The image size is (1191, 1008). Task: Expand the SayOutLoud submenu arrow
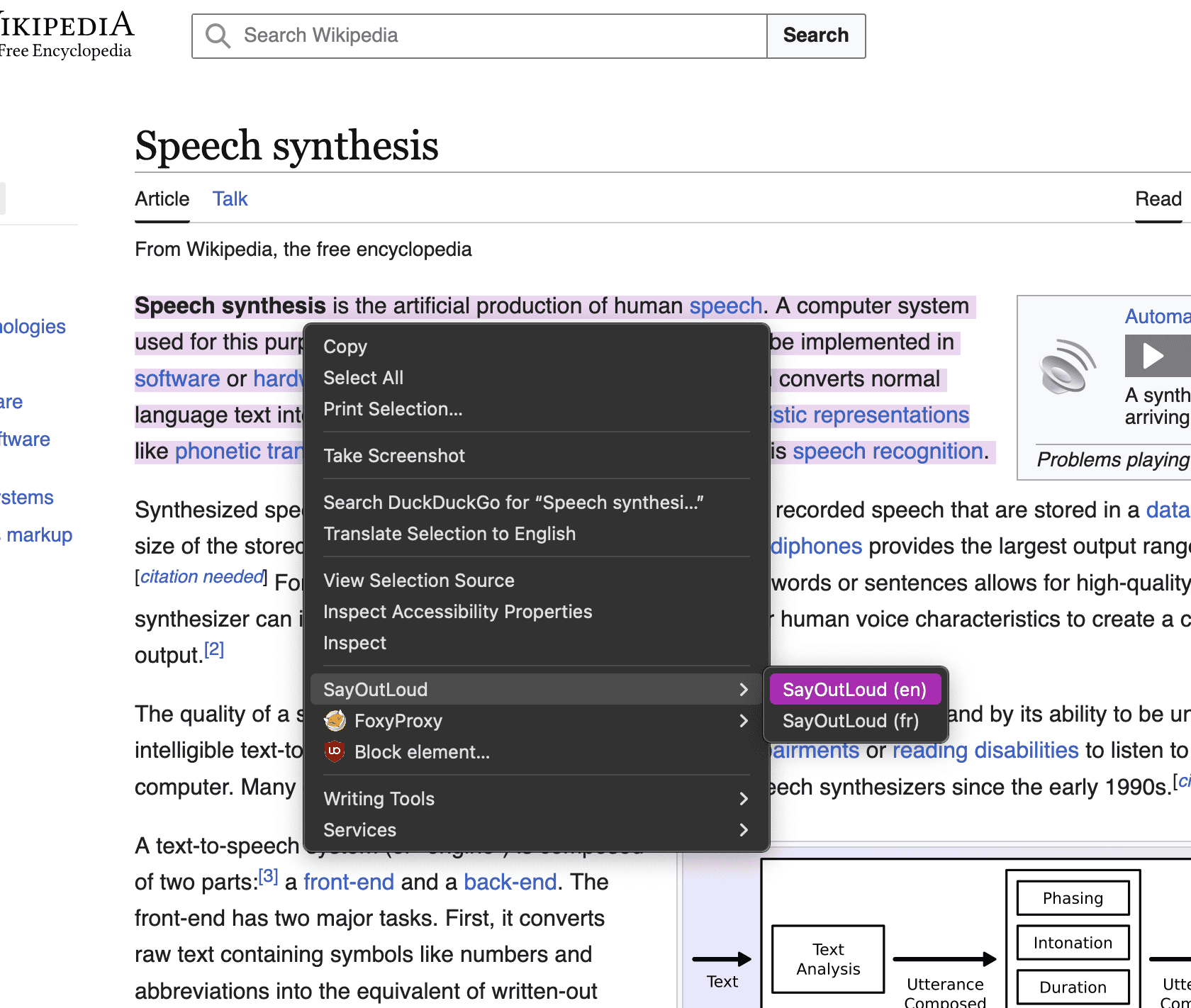pos(744,690)
